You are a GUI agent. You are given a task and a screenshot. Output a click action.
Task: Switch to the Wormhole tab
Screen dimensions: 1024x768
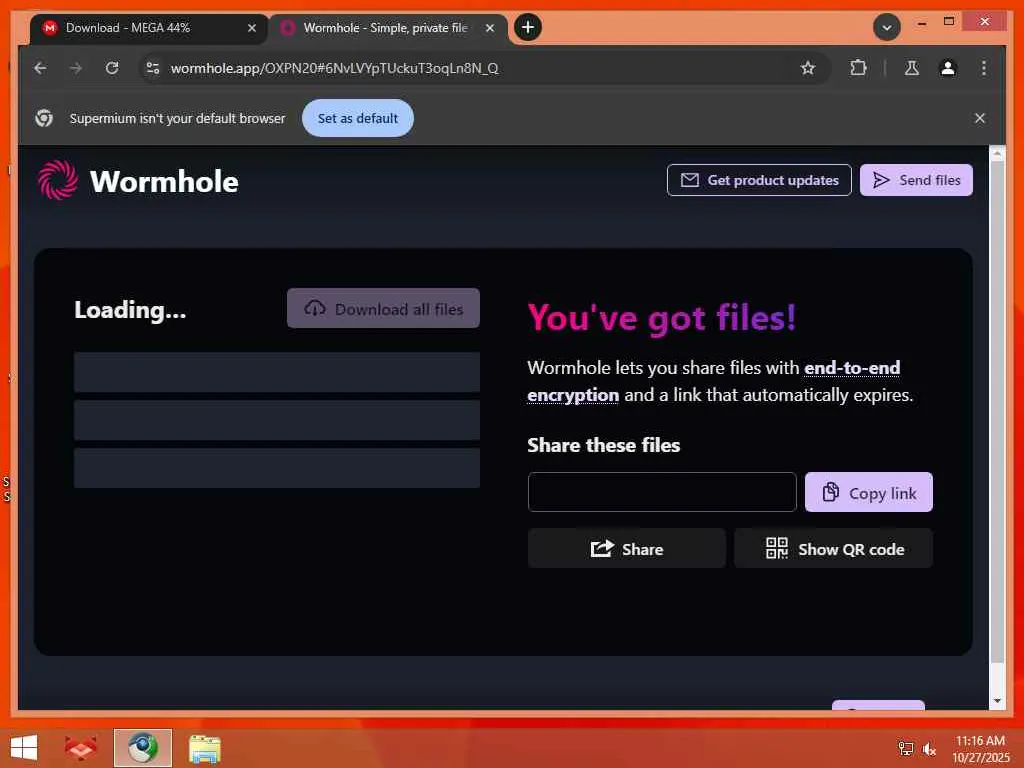(x=388, y=28)
